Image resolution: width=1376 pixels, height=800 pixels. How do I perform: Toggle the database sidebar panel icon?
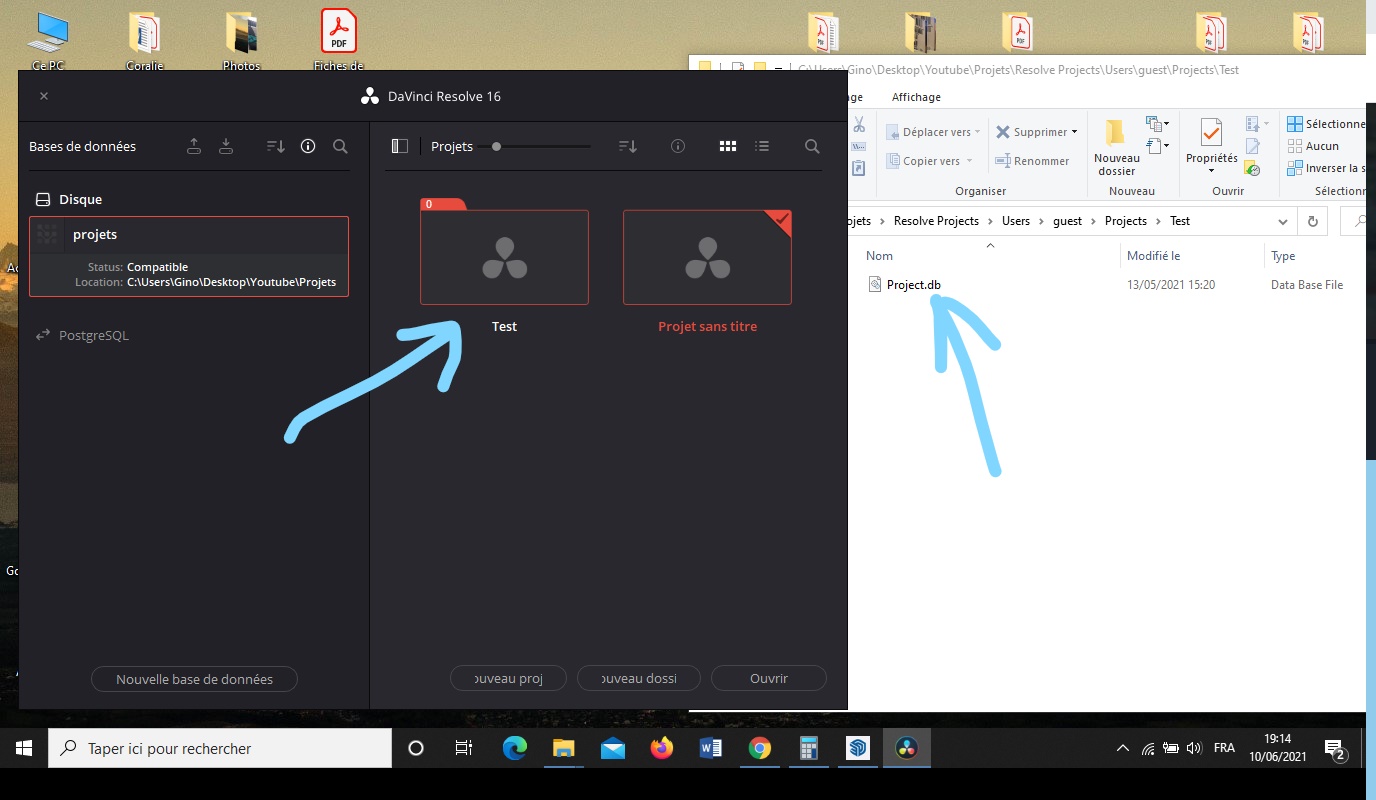point(400,146)
